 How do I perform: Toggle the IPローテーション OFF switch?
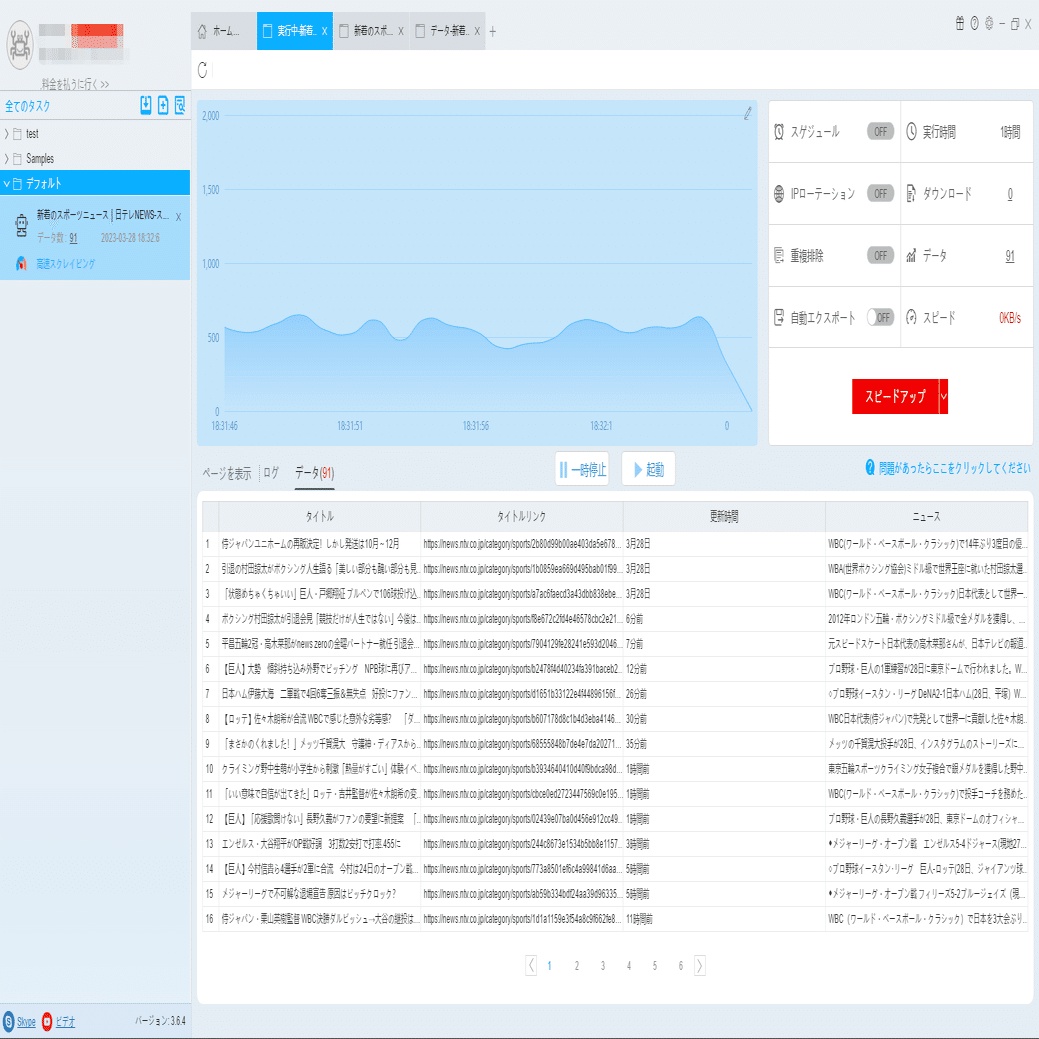click(x=880, y=193)
